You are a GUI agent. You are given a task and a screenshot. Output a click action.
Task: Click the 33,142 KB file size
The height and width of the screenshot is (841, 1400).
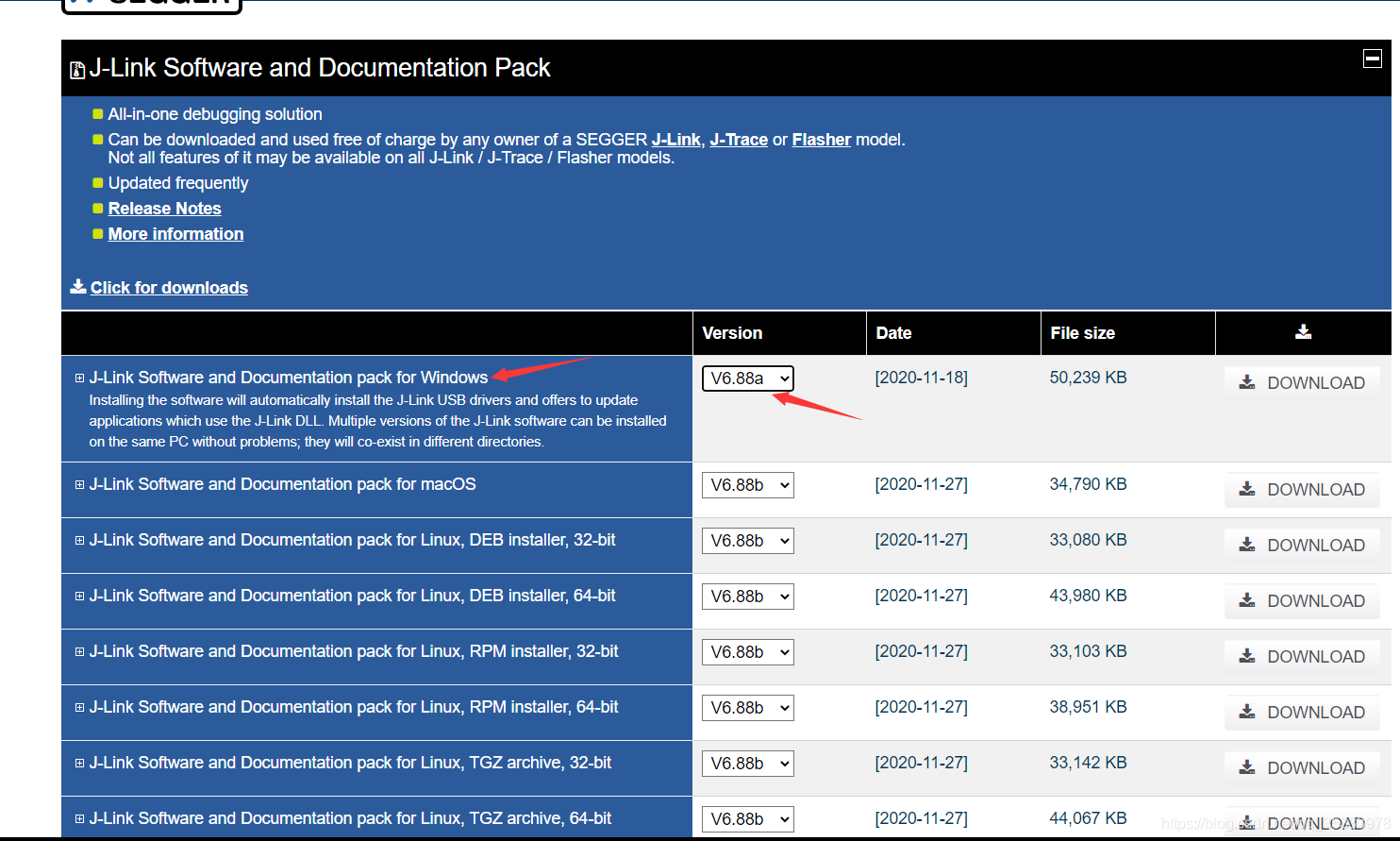tap(1088, 763)
